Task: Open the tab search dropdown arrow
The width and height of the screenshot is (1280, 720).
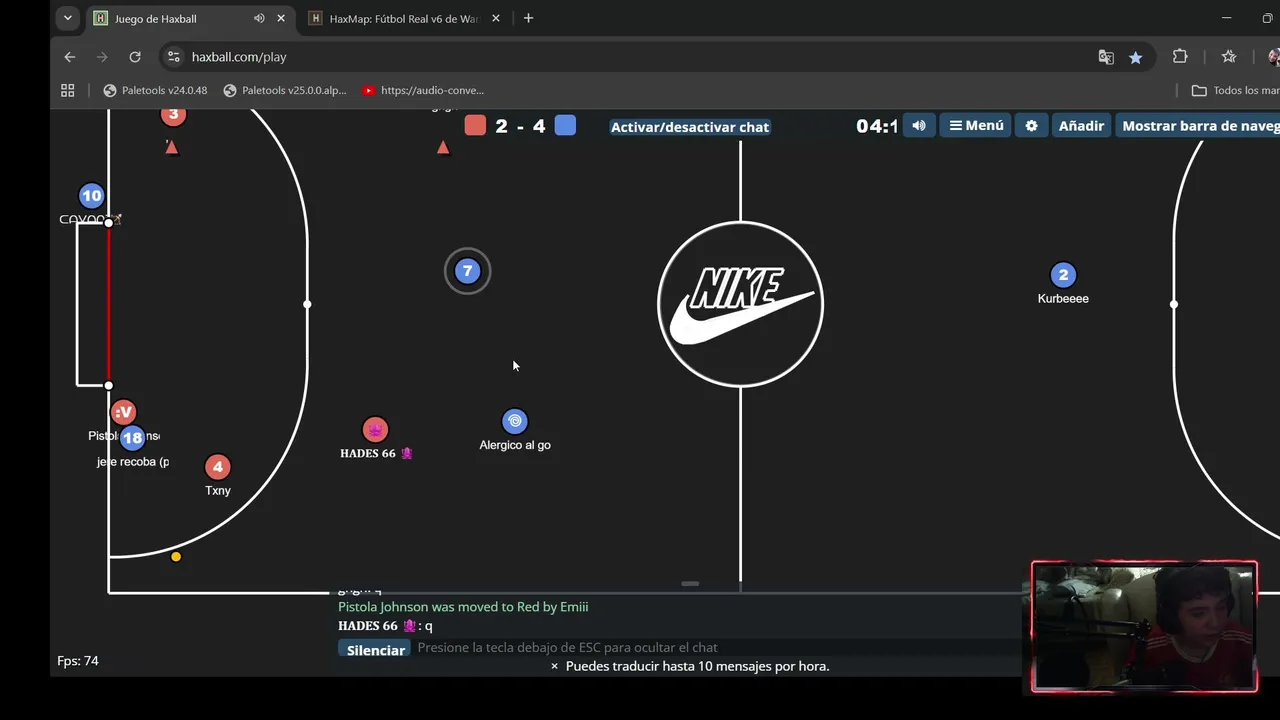Action: (x=67, y=18)
